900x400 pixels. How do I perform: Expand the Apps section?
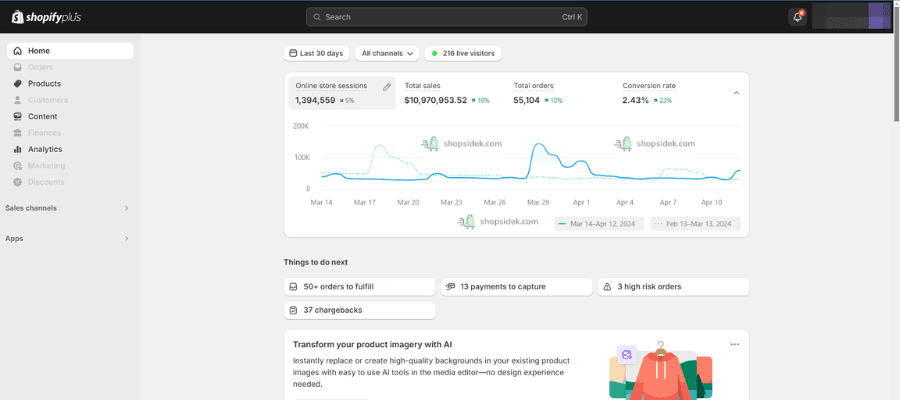pos(126,239)
